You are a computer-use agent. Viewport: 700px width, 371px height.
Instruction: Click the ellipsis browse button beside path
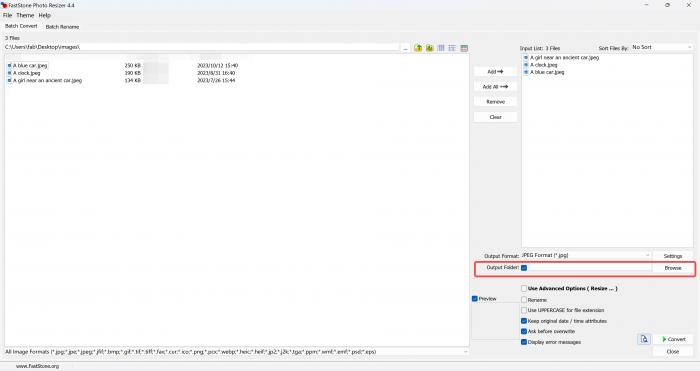405,48
